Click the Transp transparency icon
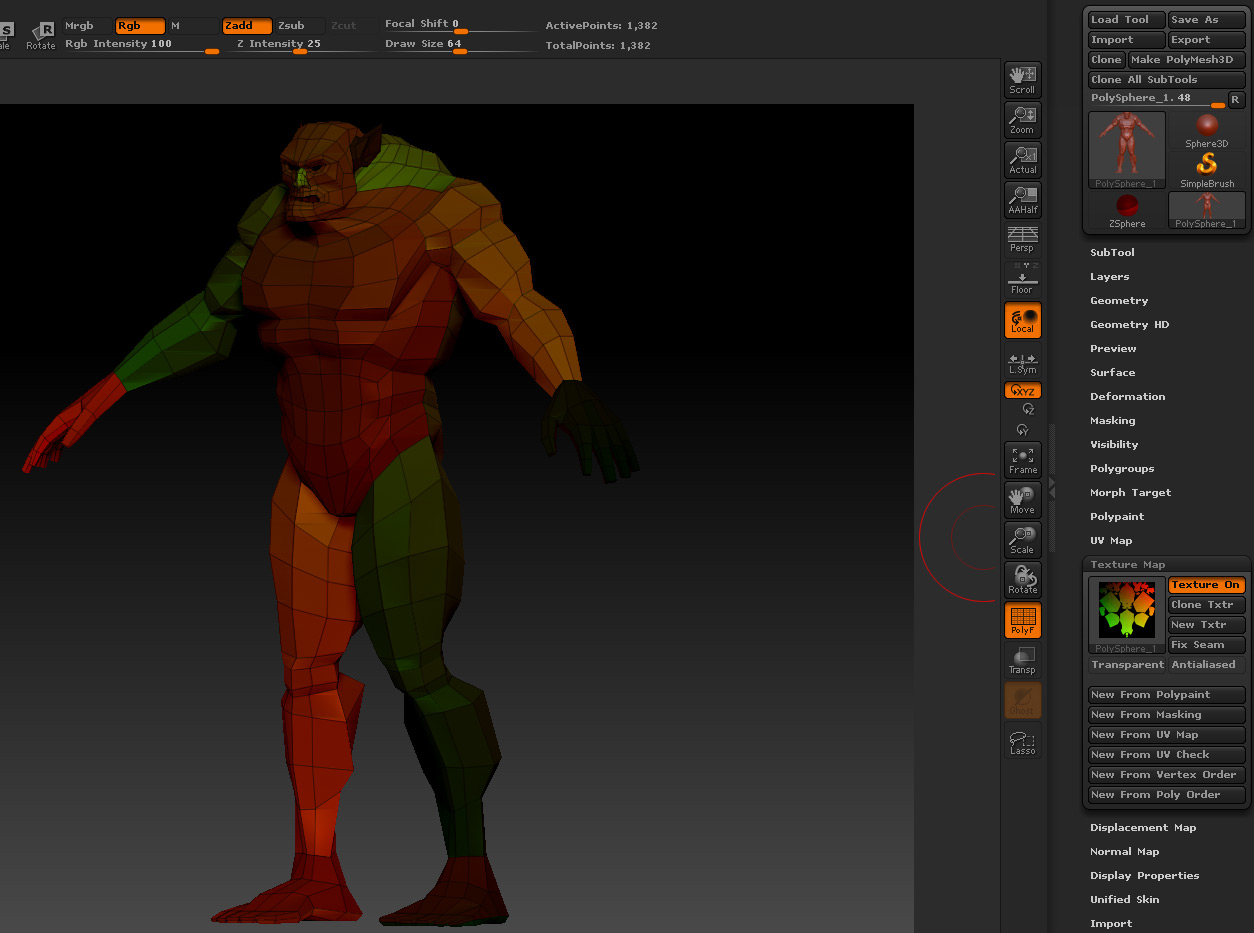 tap(1022, 660)
